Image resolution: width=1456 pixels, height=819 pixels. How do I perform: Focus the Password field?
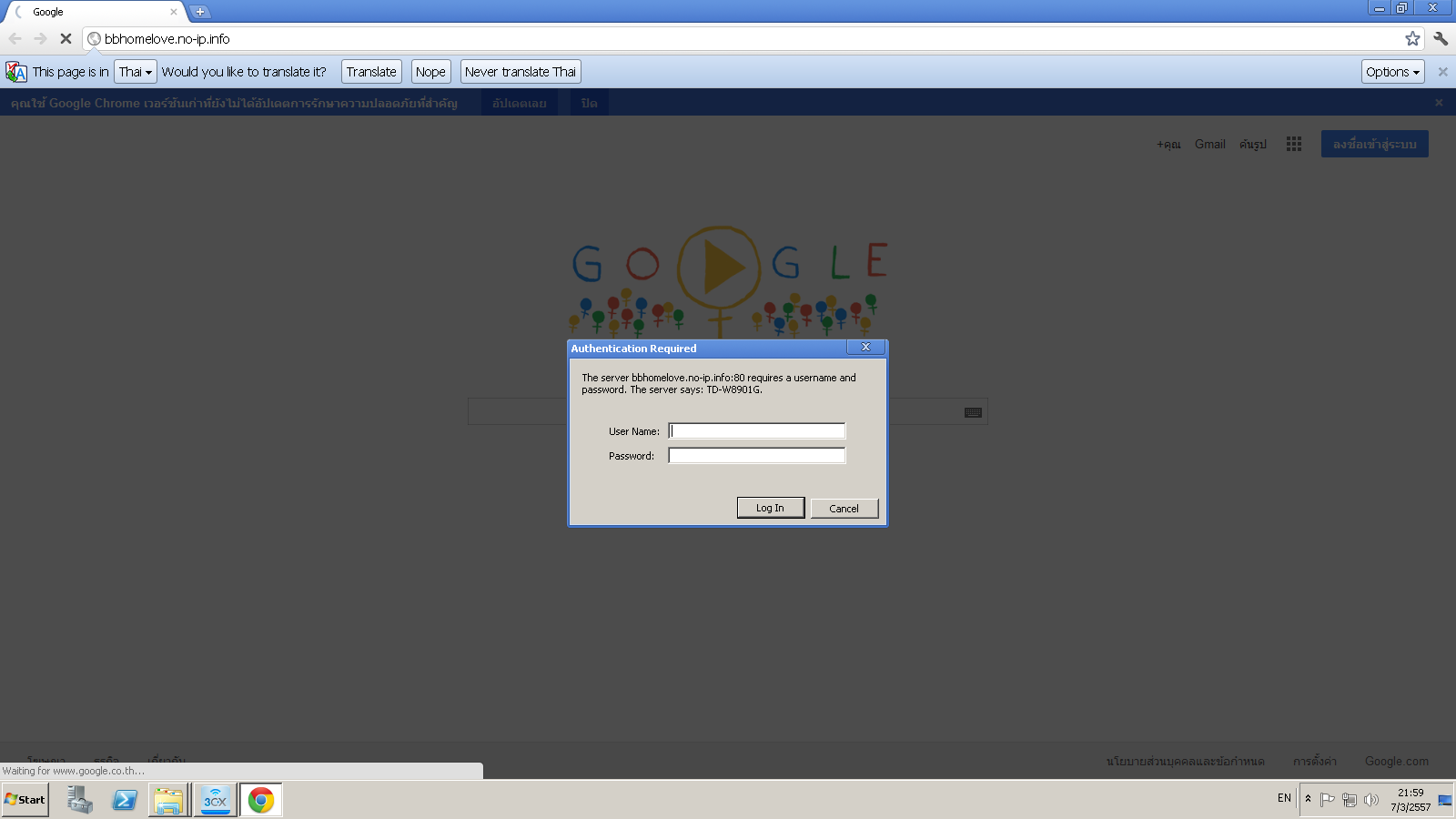point(757,456)
